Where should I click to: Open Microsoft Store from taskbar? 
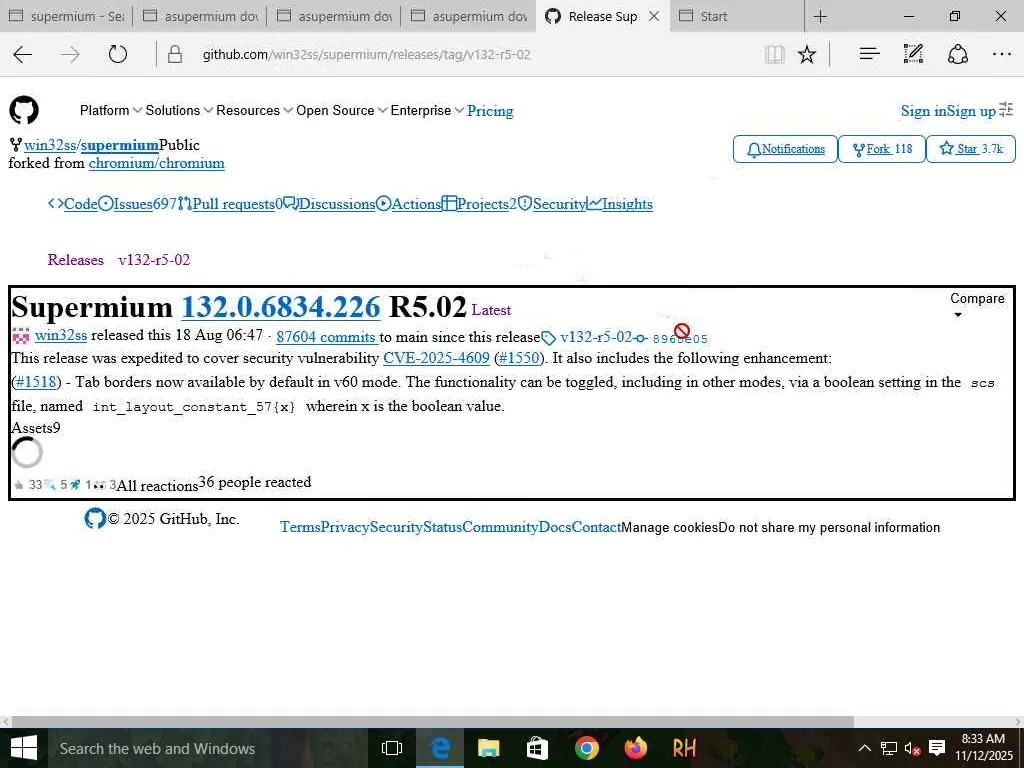537,748
